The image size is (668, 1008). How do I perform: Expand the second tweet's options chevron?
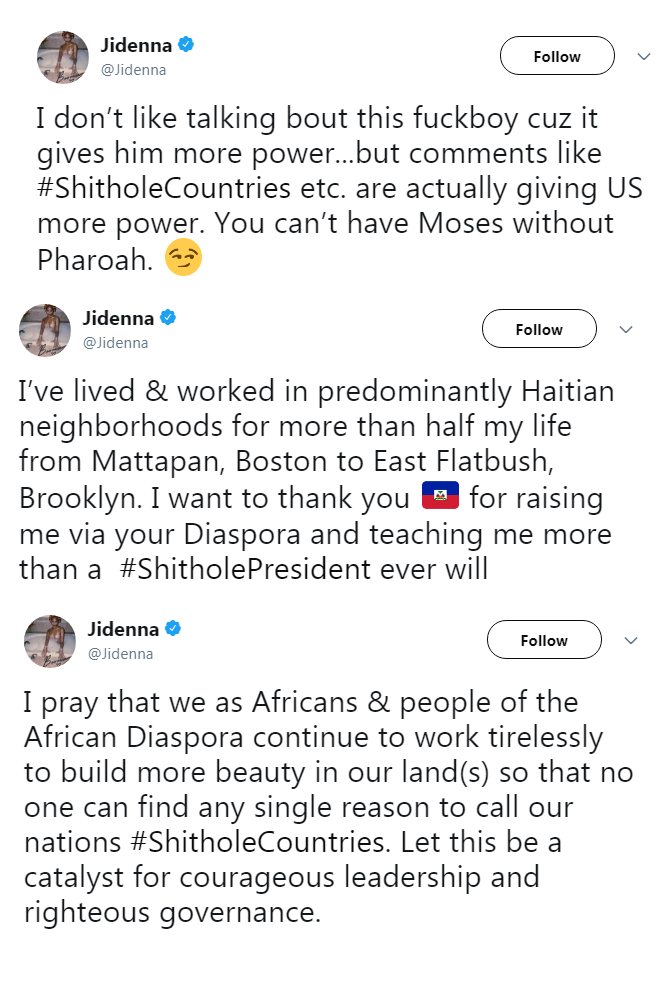(x=626, y=329)
